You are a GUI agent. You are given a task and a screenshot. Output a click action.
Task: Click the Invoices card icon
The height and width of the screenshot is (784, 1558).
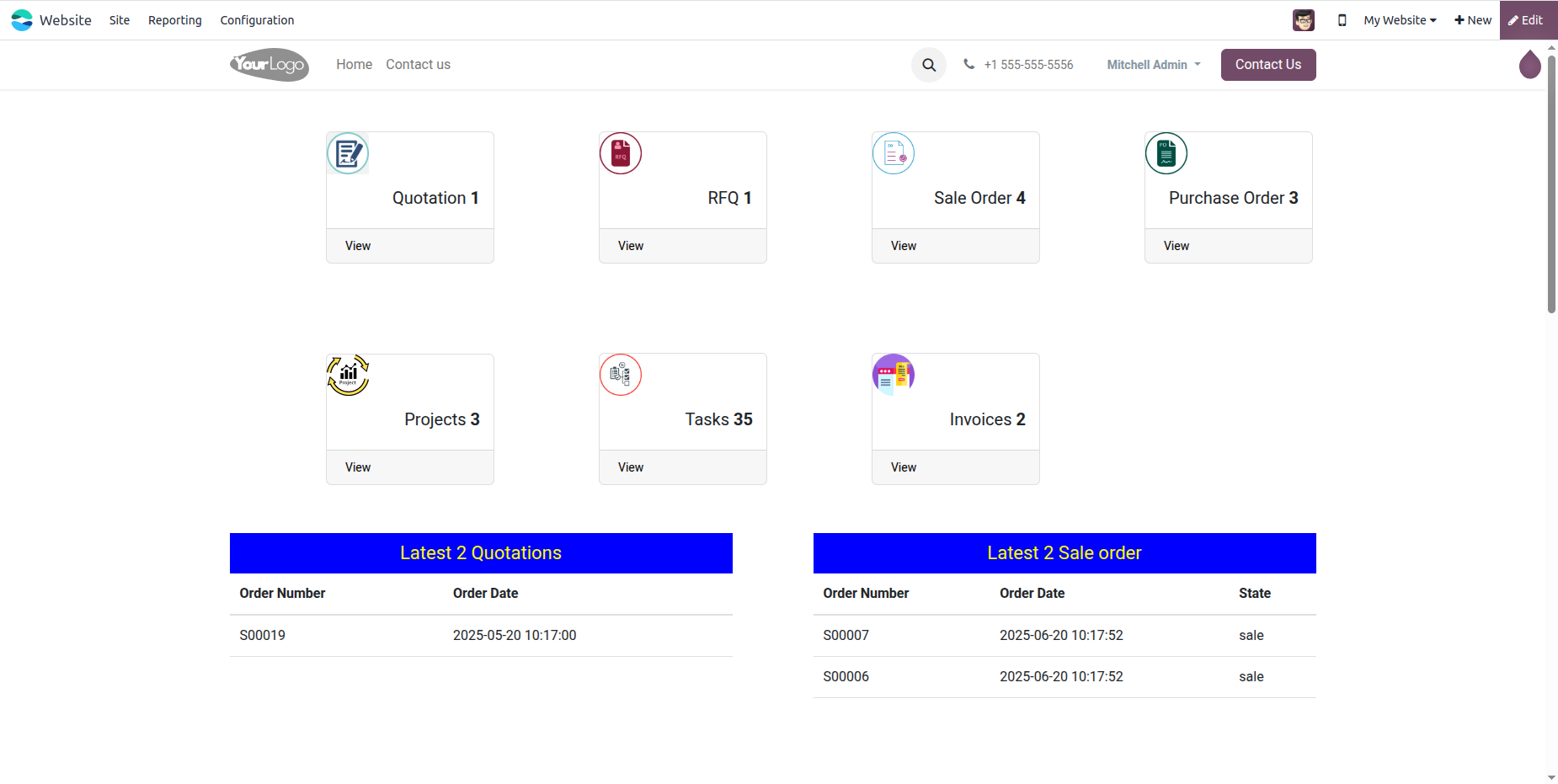point(894,375)
